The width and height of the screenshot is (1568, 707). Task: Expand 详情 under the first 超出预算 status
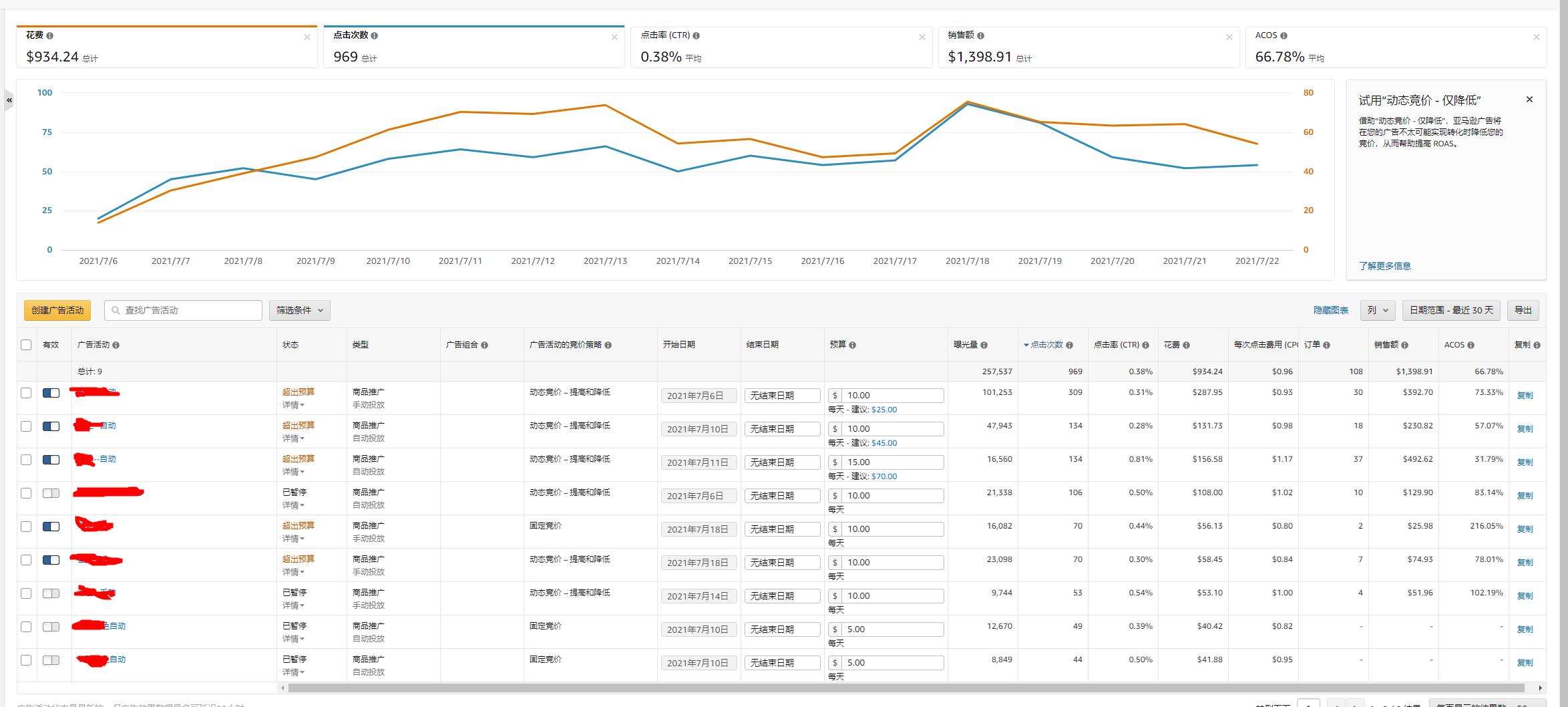click(293, 406)
